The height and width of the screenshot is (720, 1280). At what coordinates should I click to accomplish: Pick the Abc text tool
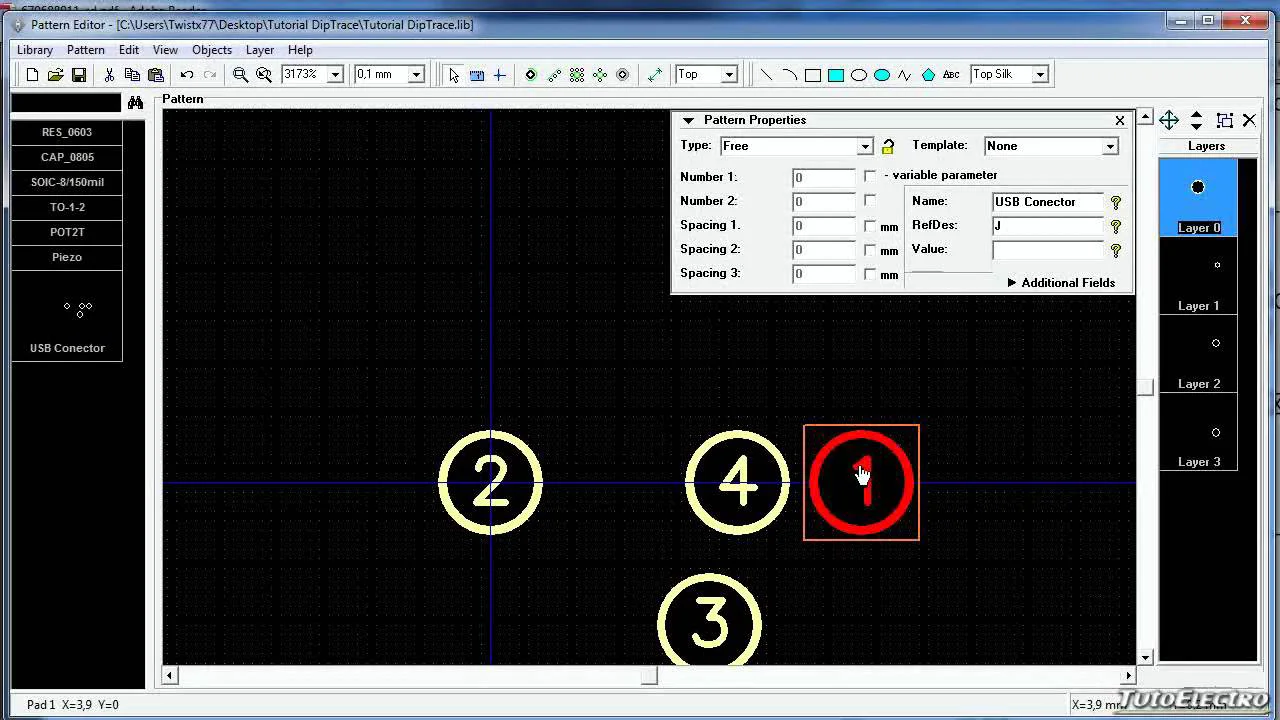click(x=951, y=75)
